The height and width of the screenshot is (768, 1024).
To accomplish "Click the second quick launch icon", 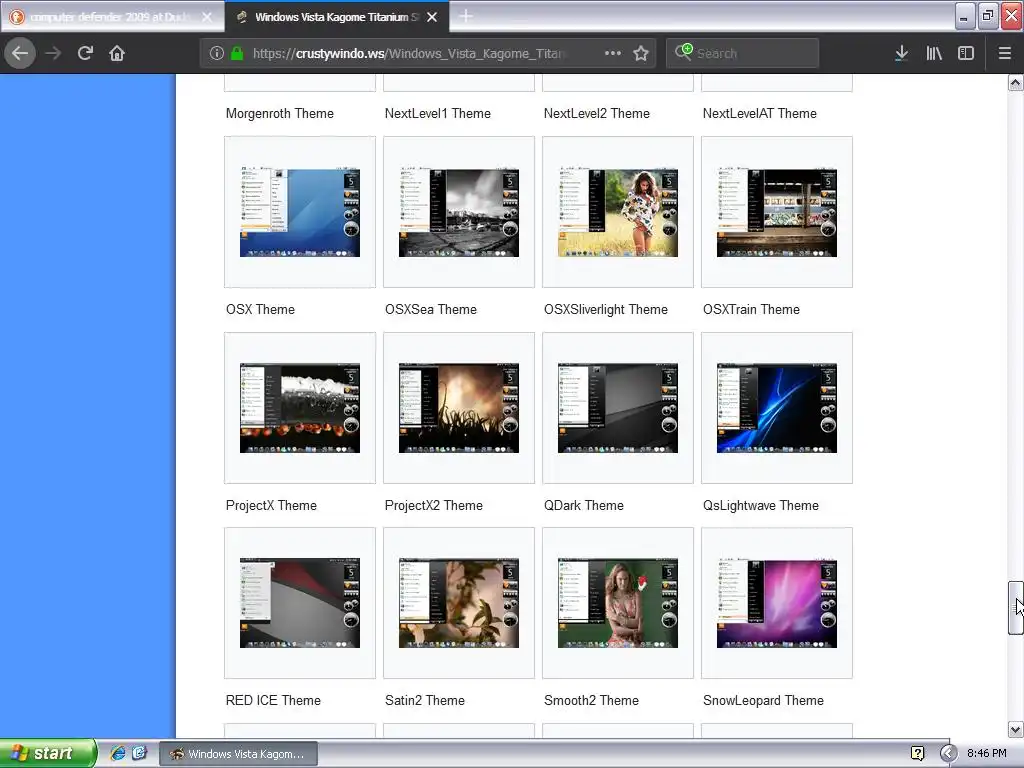I will tap(139, 753).
